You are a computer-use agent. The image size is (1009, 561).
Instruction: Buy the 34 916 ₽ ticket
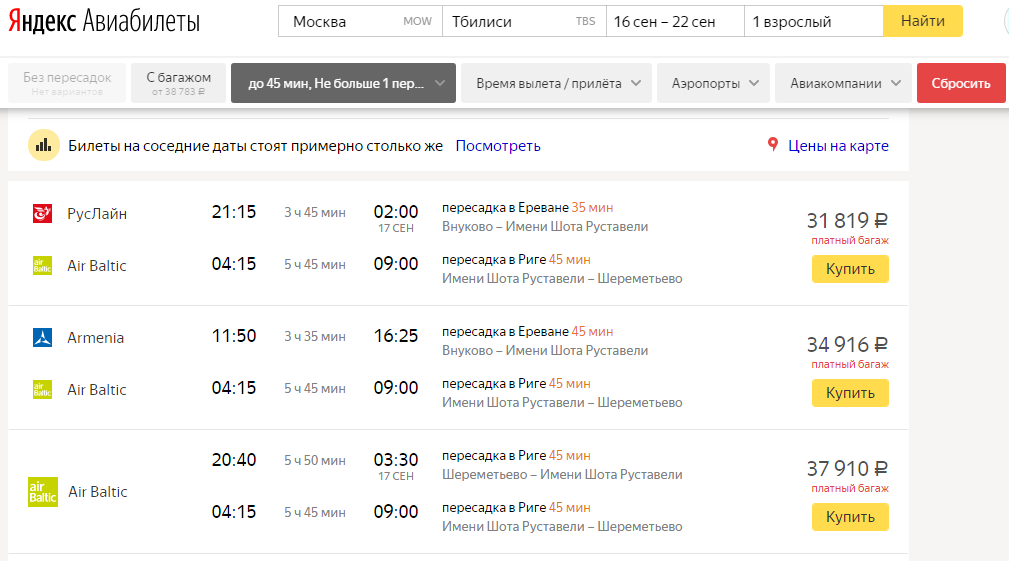850,393
